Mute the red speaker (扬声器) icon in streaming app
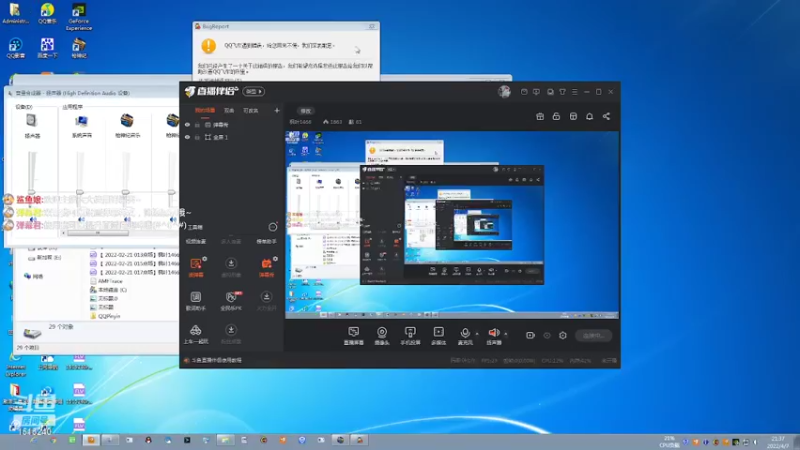The height and width of the screenshot is (450, 800). tap(493, 333)
